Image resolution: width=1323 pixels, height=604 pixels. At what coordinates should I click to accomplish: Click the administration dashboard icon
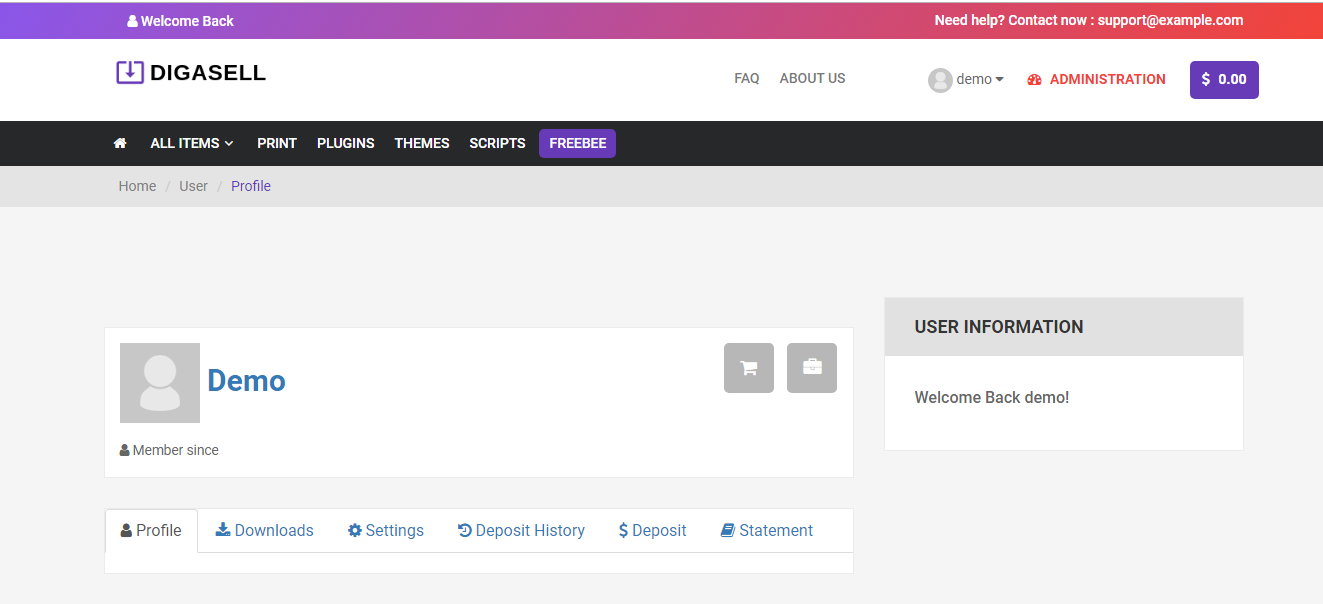tap(1035, 80)
